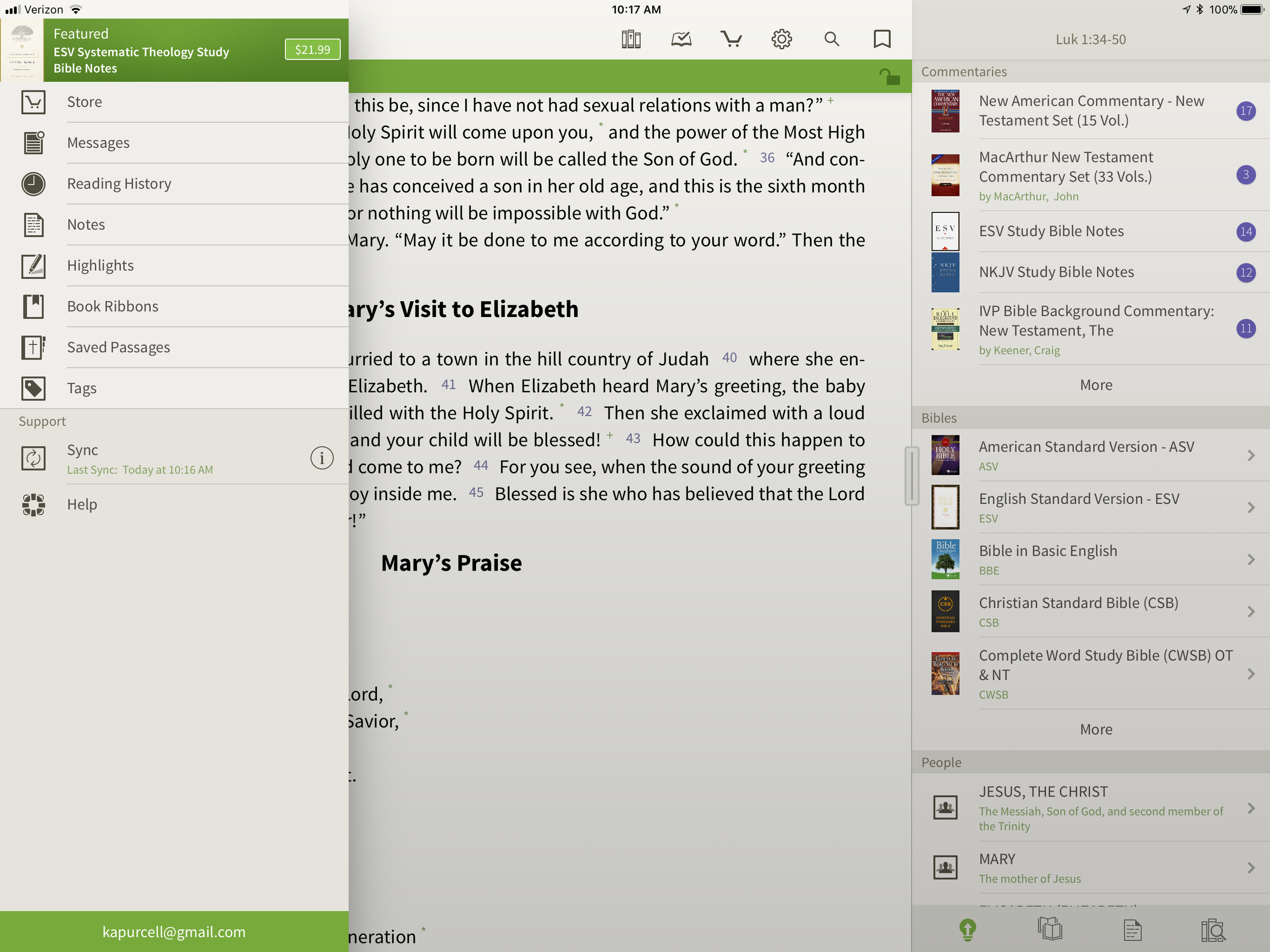Screen dimensions: 1270x952
Task: Tap the 3 badge on MacArthur Commentary
Action: click(1245, 175)
